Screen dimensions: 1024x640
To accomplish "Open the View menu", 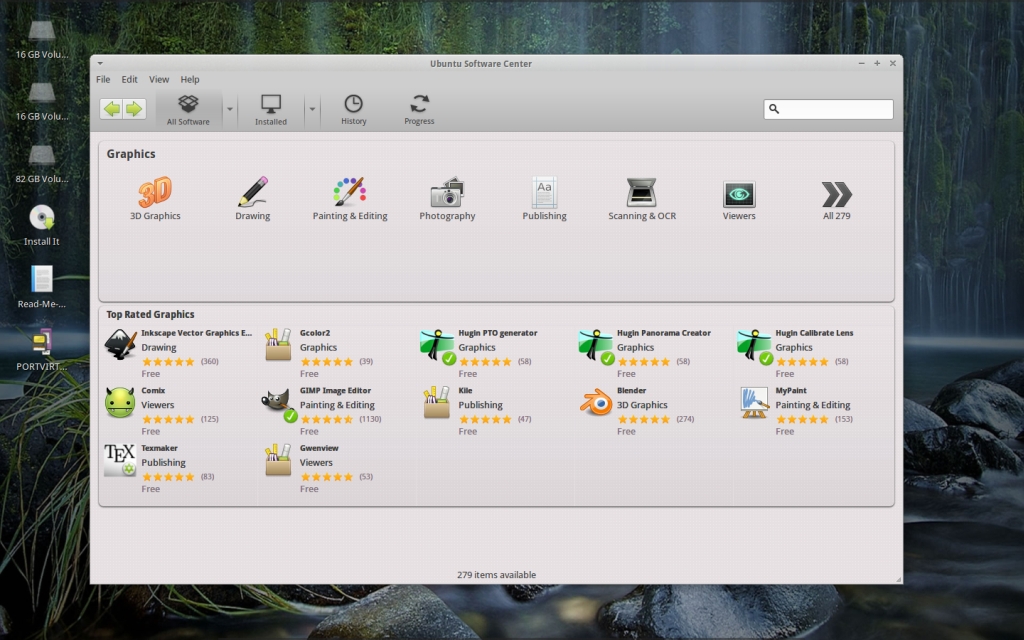I will click(159, 79).
